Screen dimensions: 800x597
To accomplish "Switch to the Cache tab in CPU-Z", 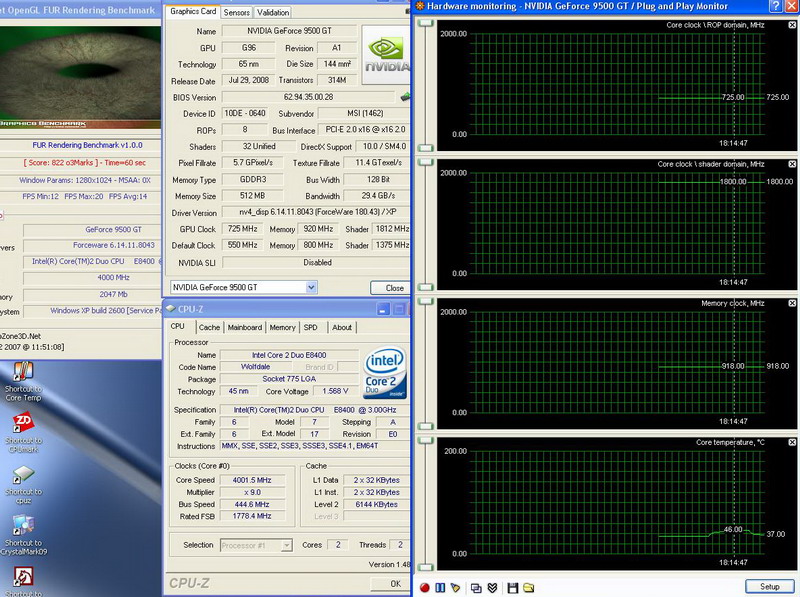I will pyautogui.click(x=209, y=328).
